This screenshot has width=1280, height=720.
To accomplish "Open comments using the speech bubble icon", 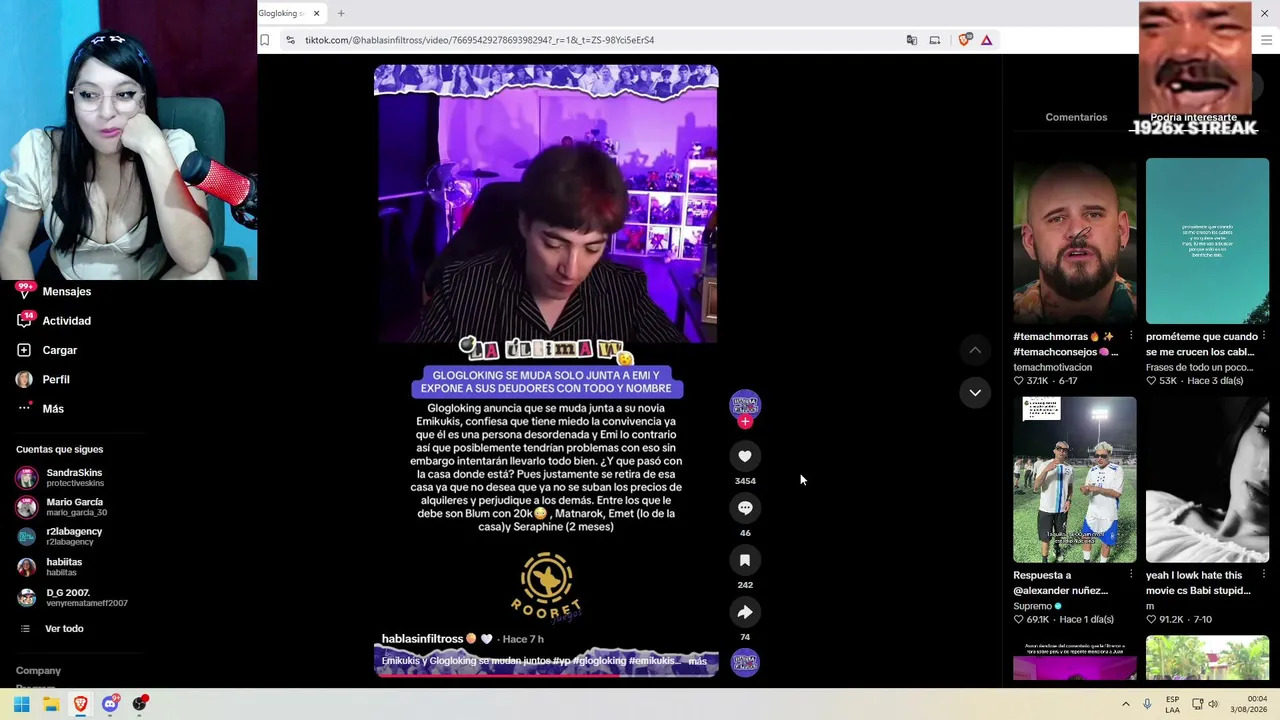I will coord(745,508).
